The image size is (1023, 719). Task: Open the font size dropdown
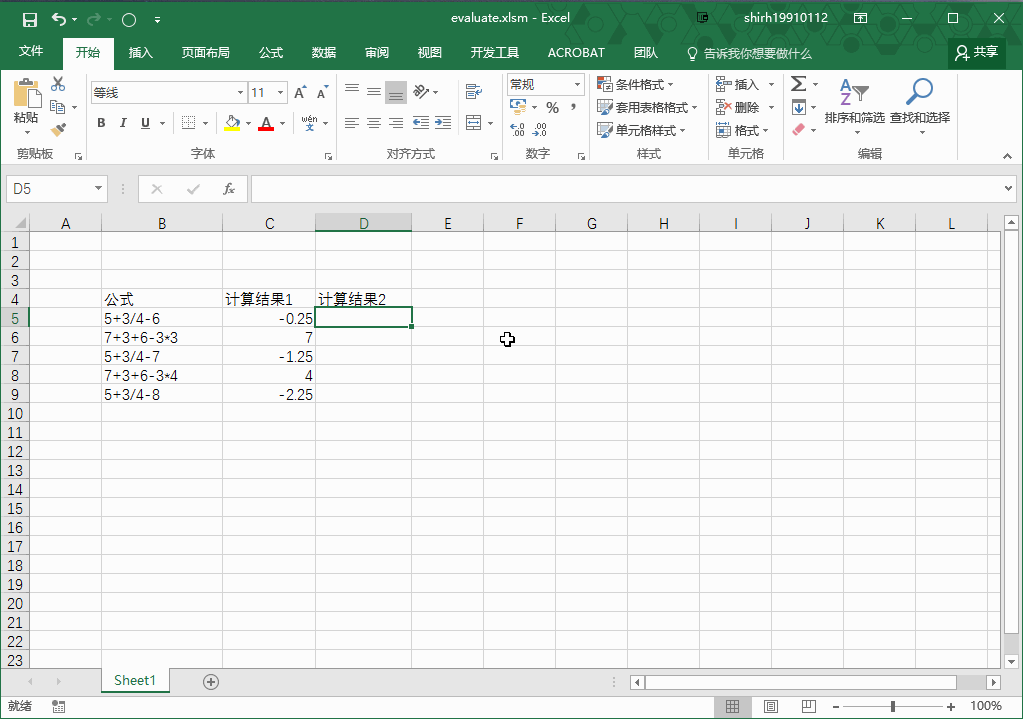coord(281,93)
